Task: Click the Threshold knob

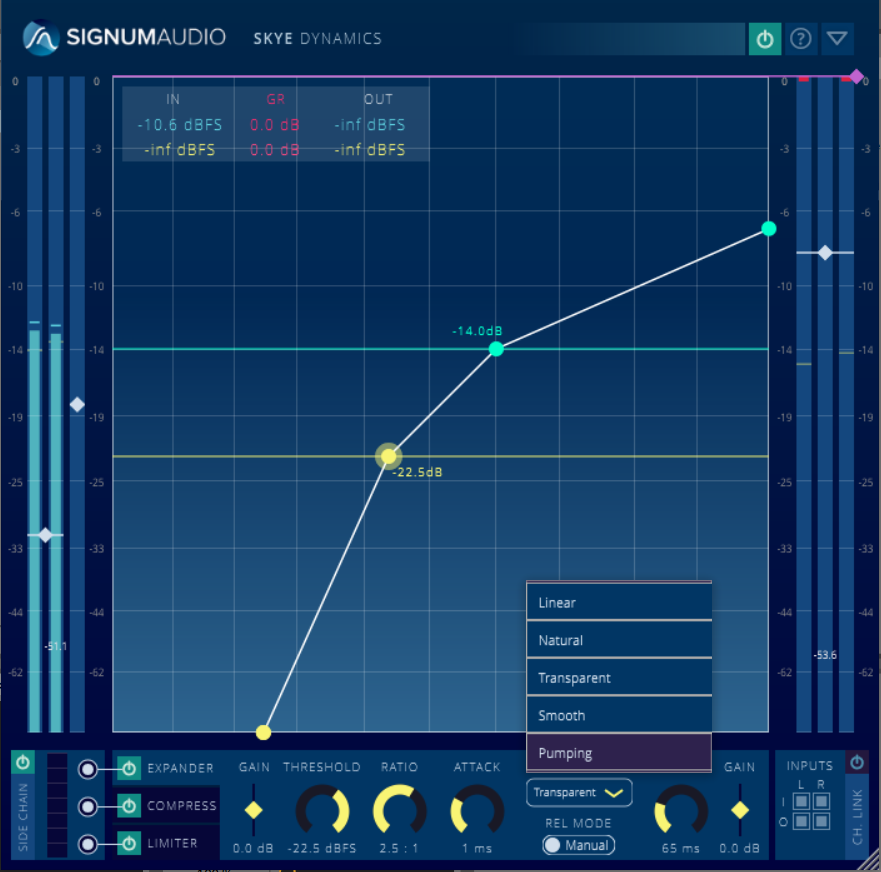Action: pyautogui.click(x=322, y=810)
